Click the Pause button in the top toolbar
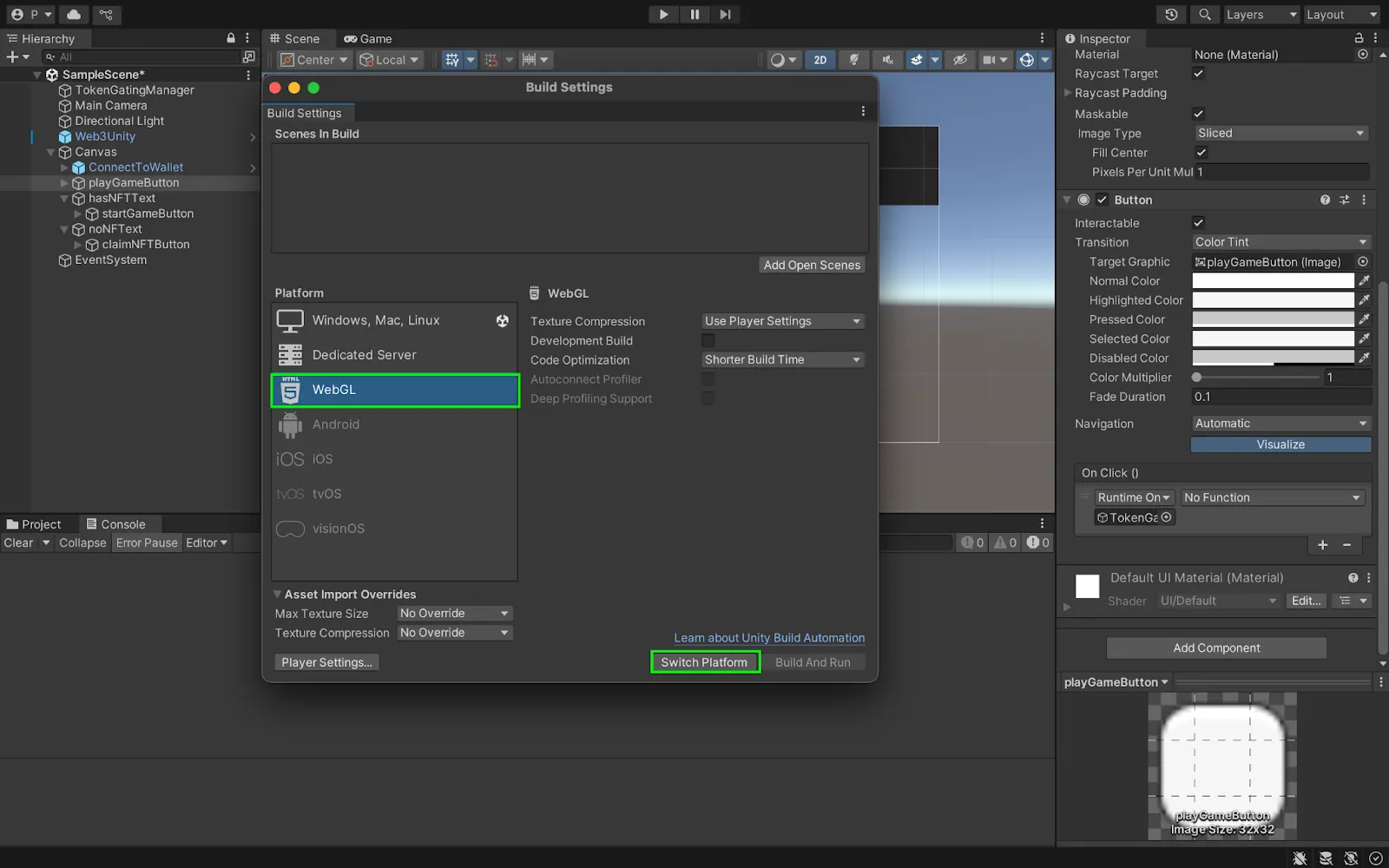This screenshot has width=1389, height=868. click(694, 15)
